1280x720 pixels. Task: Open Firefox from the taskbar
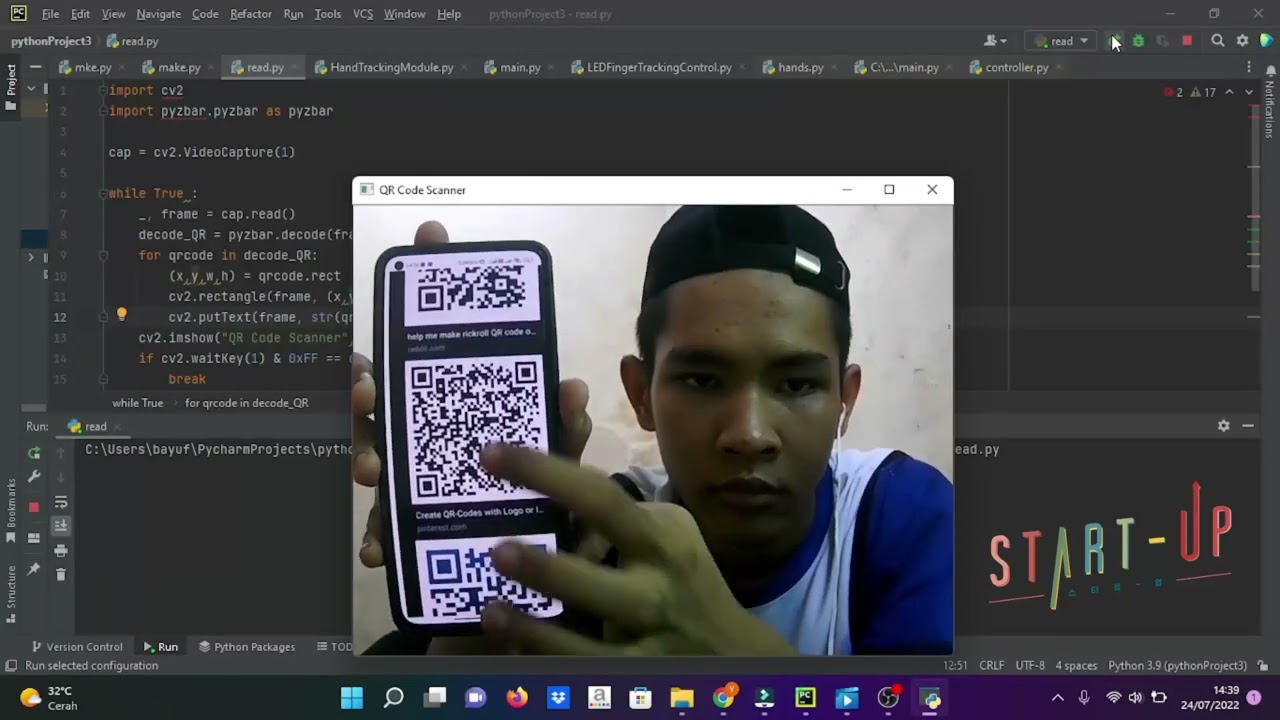coord(517,697)
